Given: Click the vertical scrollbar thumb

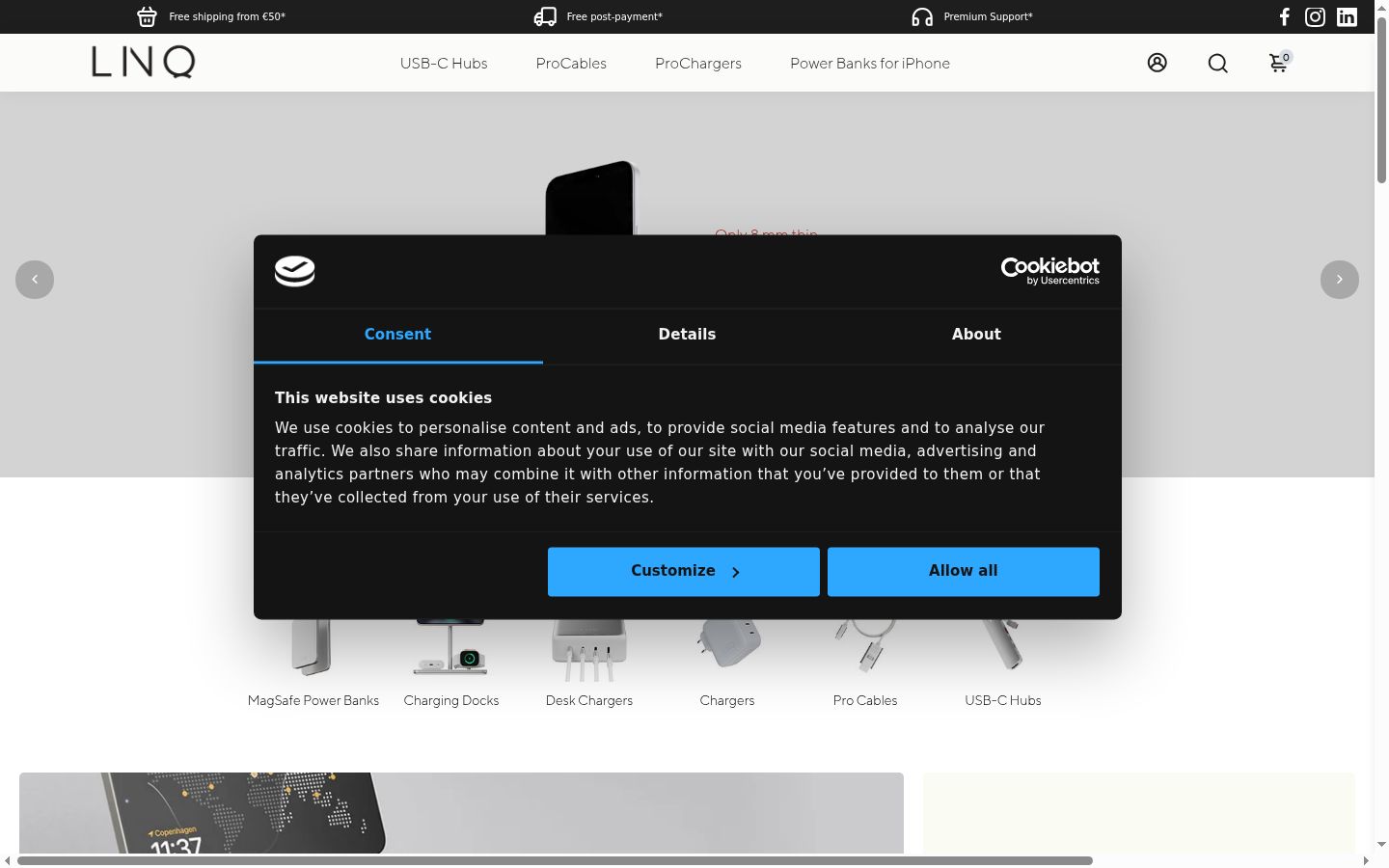Looking at the screenshot, I should pos(1381,99).
